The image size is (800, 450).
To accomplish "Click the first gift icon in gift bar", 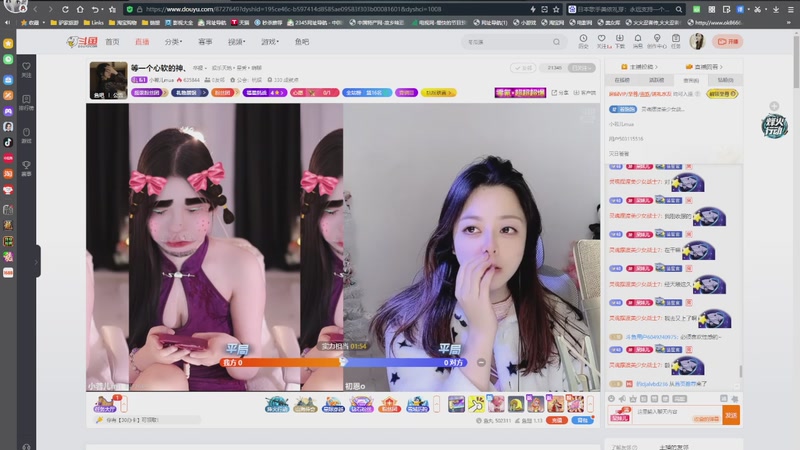I will [457, 404].
